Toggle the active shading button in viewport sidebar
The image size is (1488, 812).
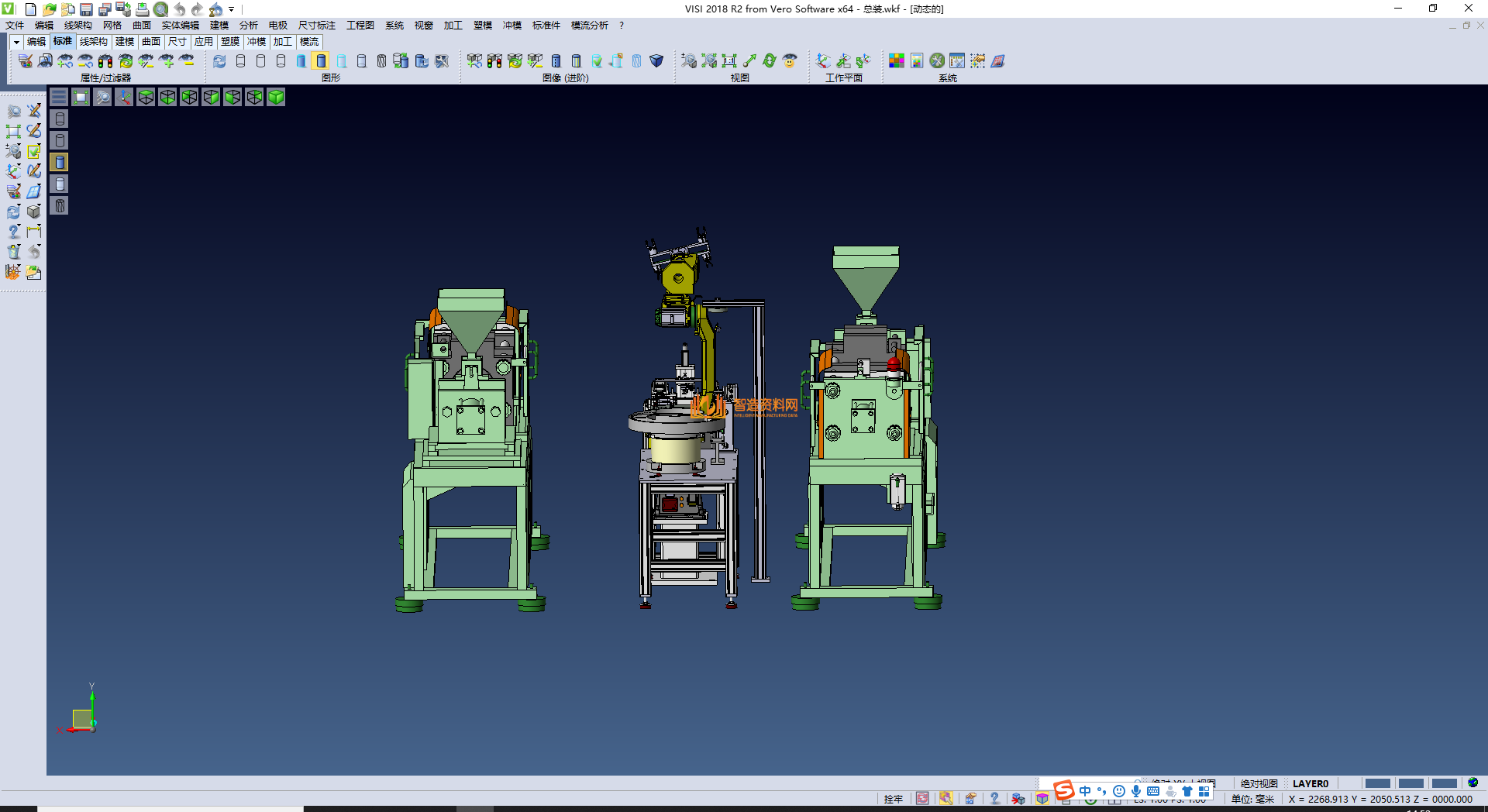point(60,162)
